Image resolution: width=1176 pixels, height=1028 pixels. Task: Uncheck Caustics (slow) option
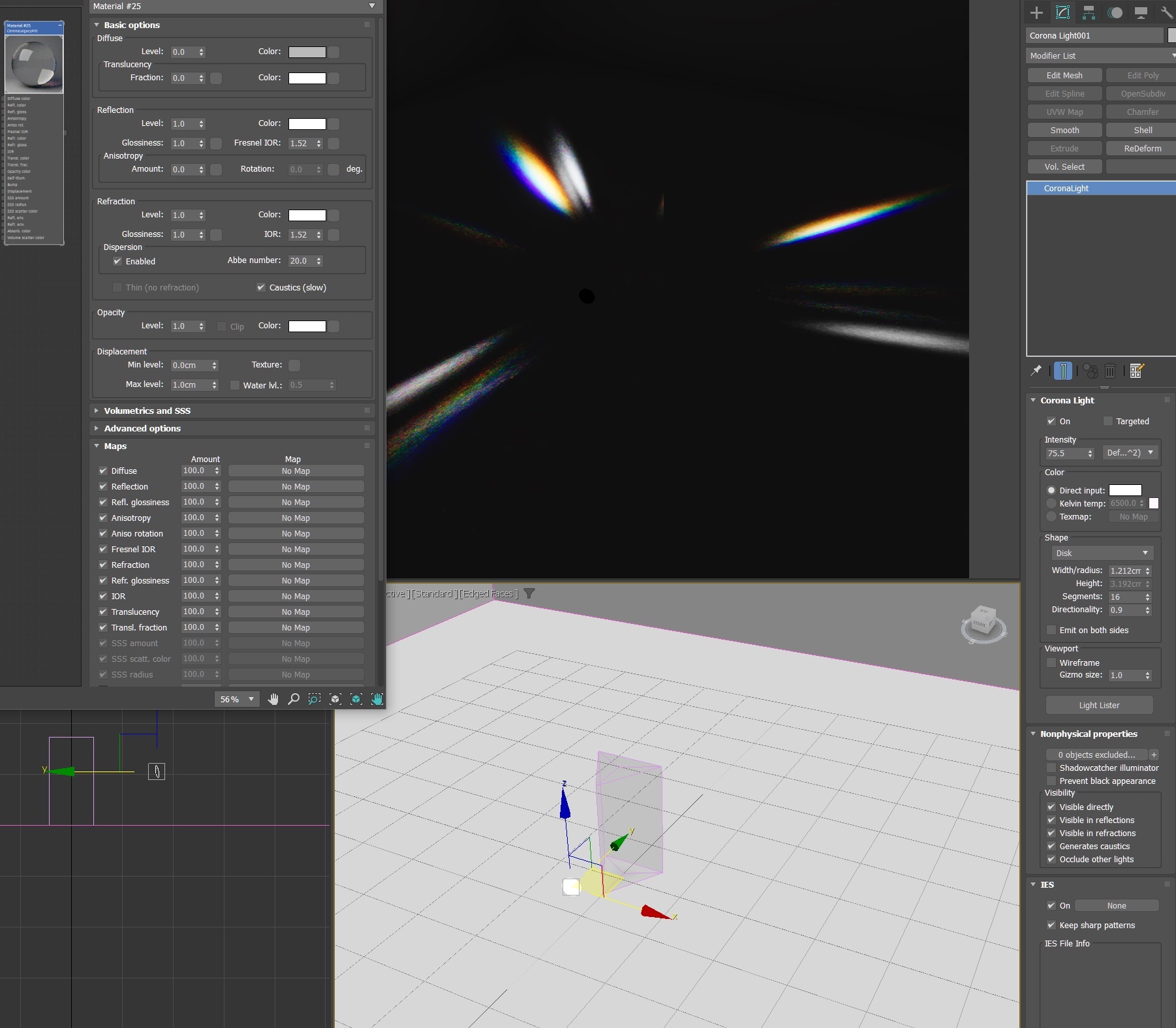[x=261, y=287]
